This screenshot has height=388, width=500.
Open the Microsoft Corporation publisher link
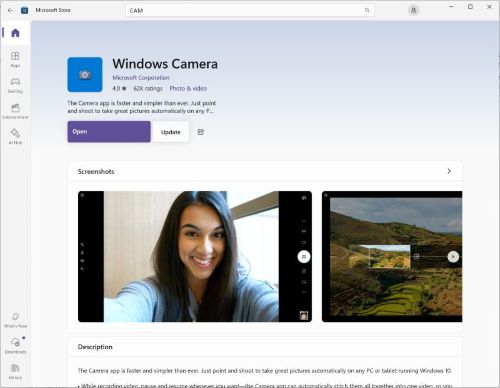pos(141,78)
